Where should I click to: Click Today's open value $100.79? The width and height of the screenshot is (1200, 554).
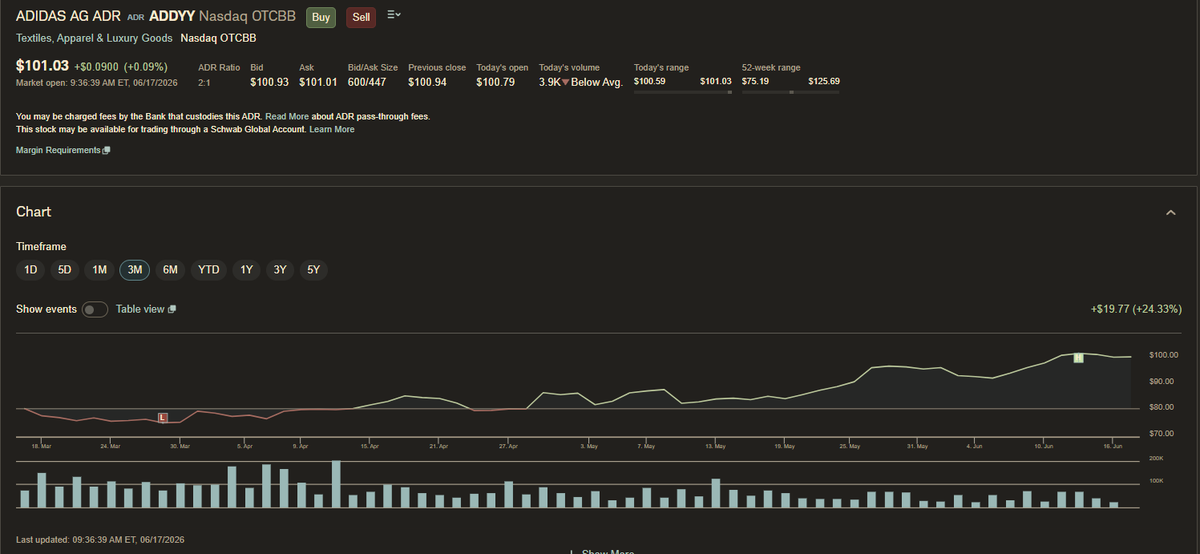[496, 82]
